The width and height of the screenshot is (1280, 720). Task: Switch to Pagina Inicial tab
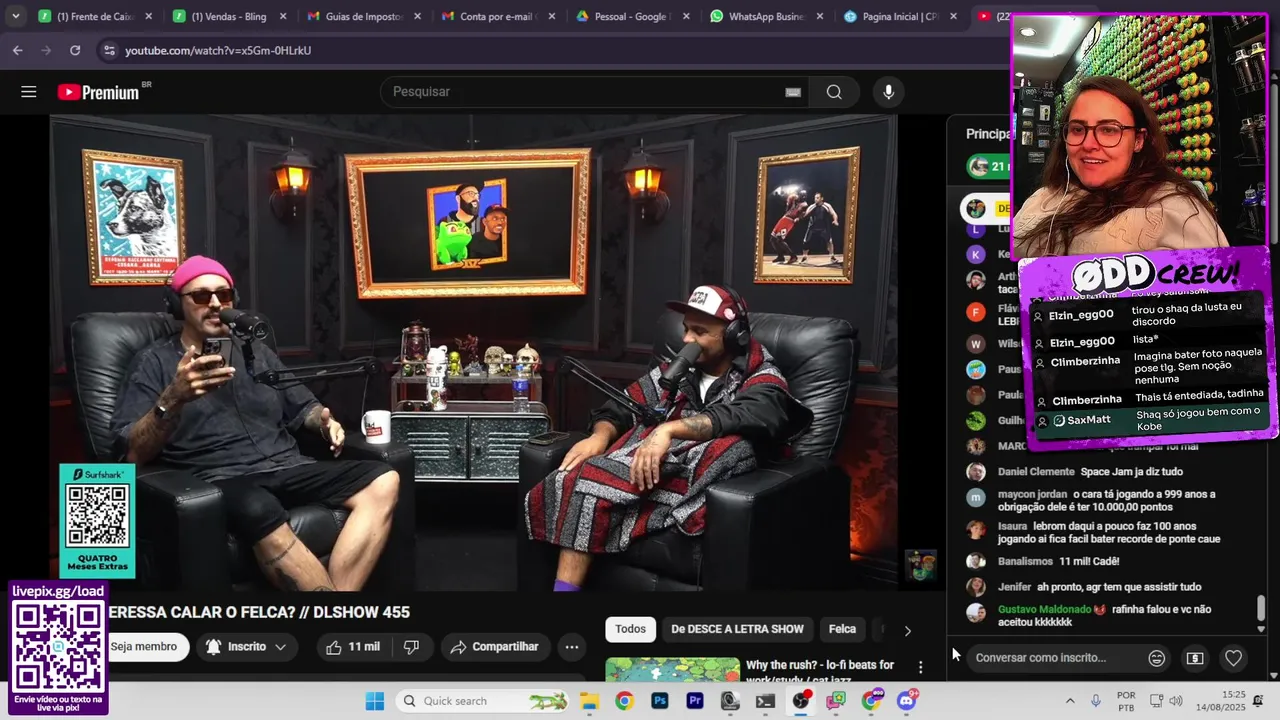click(899, 16)
